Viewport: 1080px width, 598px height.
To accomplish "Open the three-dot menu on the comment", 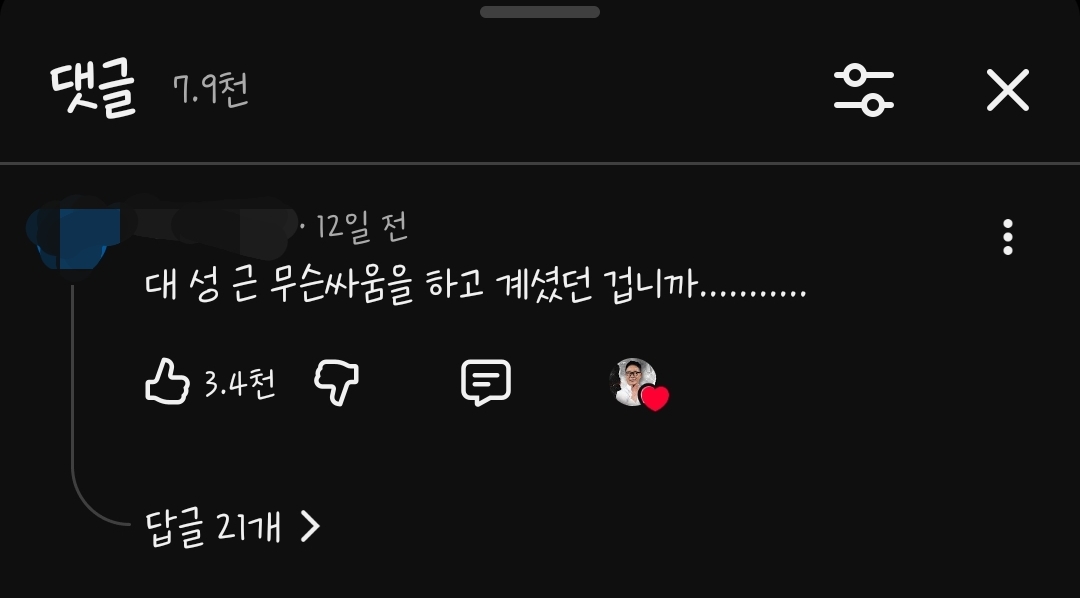I will pyautogui.click(x=1008, y=237).
